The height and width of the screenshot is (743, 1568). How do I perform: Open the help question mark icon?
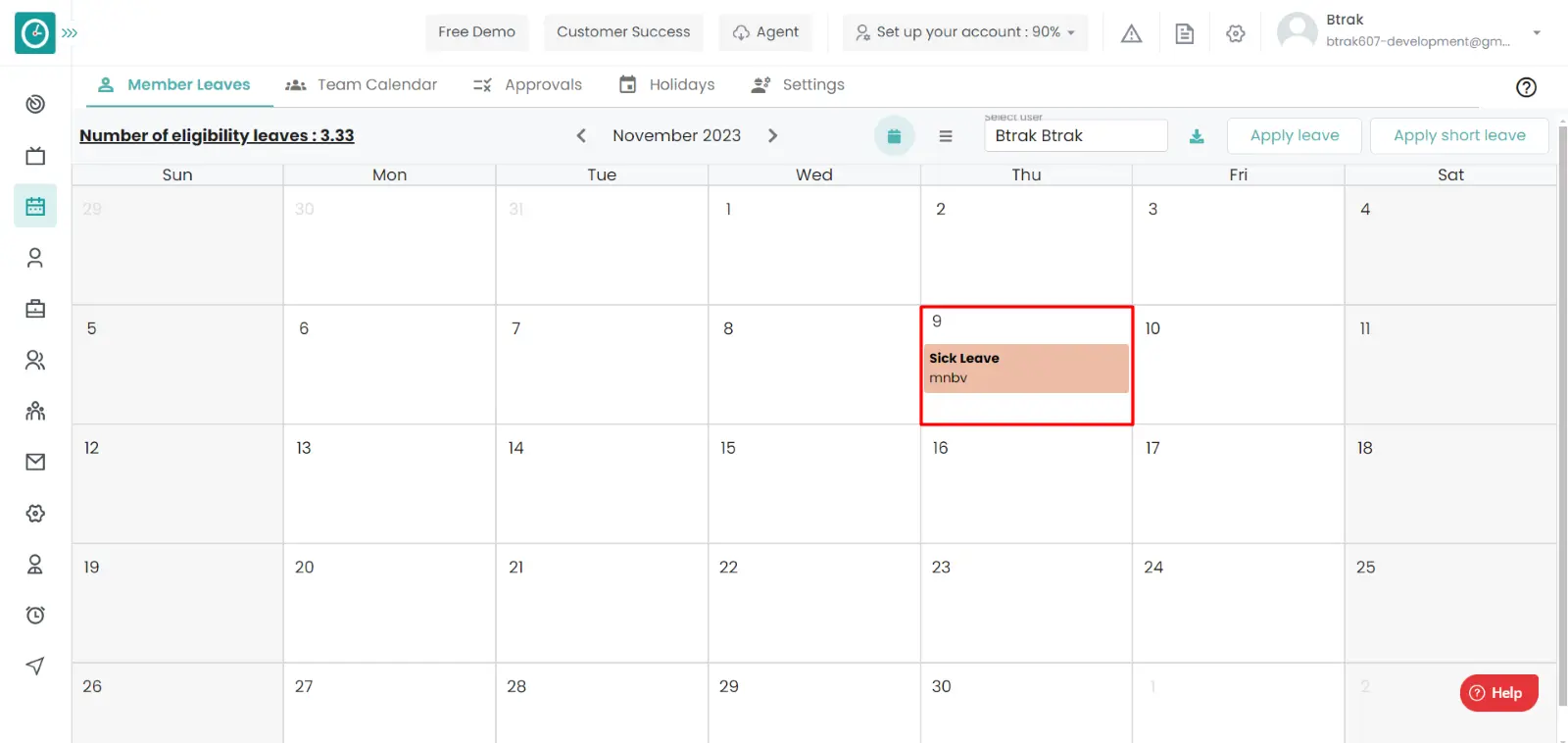pyautogui.click(x=1526, y=87)
